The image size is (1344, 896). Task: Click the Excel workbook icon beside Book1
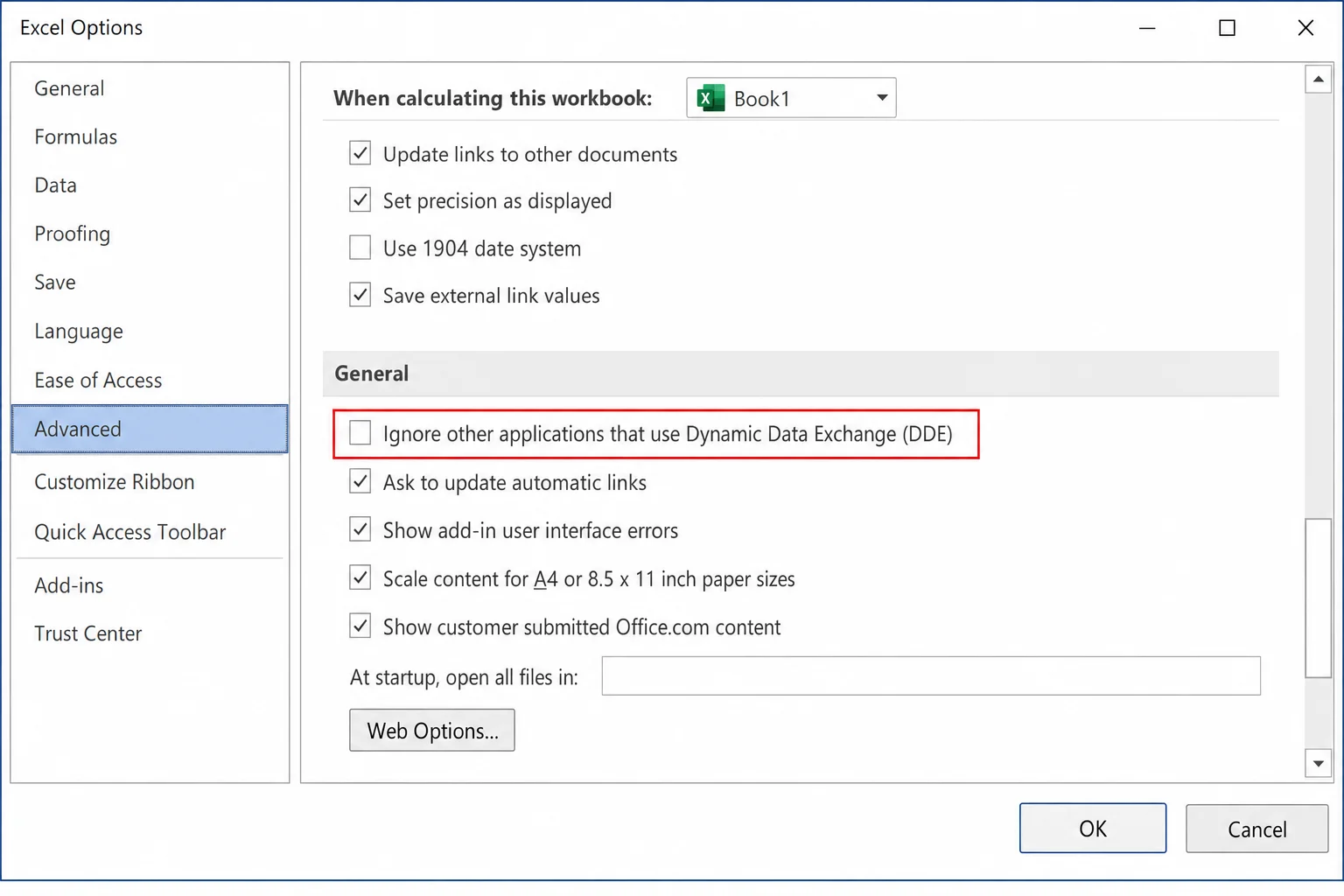(710, 98)
